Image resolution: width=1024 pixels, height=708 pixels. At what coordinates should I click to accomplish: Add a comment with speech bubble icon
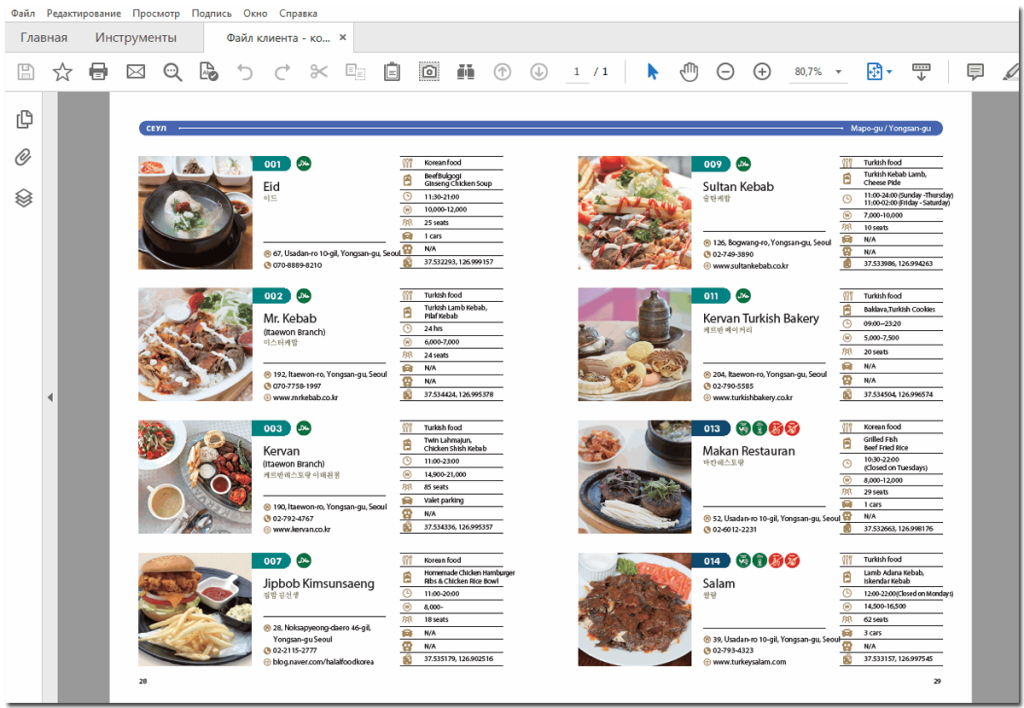tap(975, 72)
